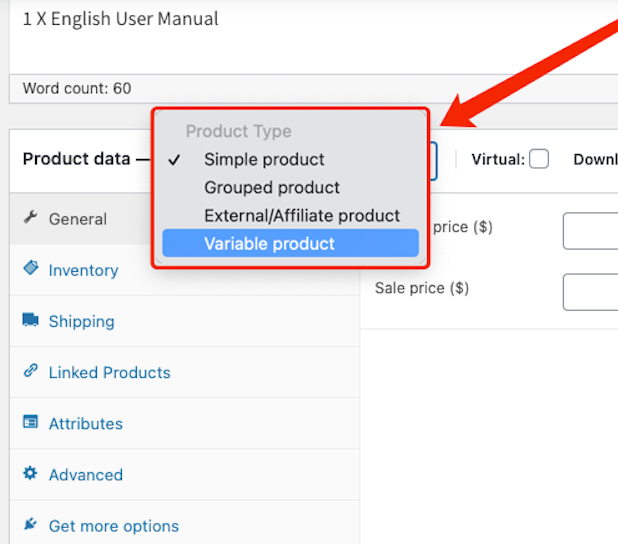Click the Sale price ($) label
The height and width of the screenshot is (544, 618).
422,288
